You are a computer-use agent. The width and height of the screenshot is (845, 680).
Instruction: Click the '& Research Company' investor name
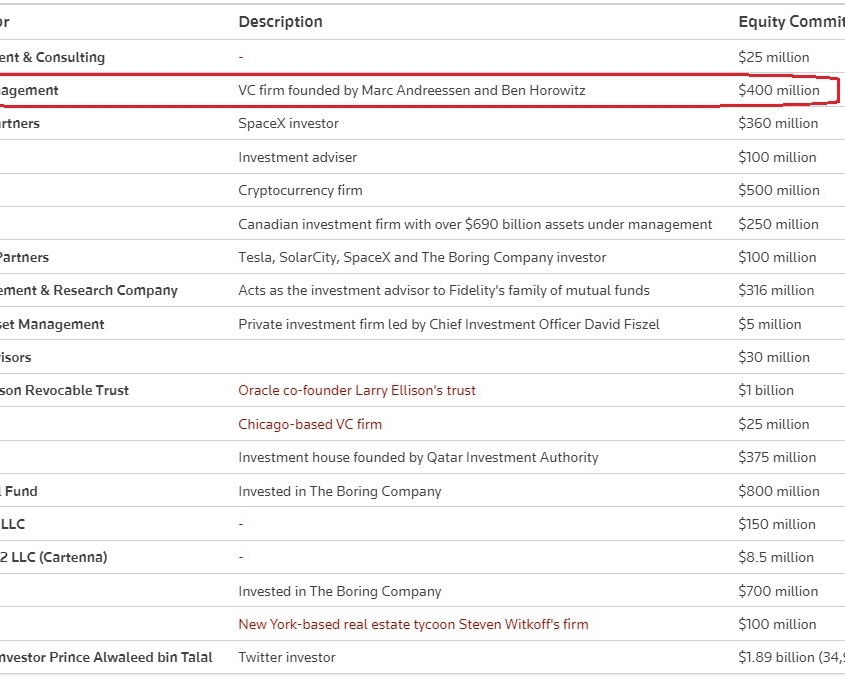coord(89,290)
